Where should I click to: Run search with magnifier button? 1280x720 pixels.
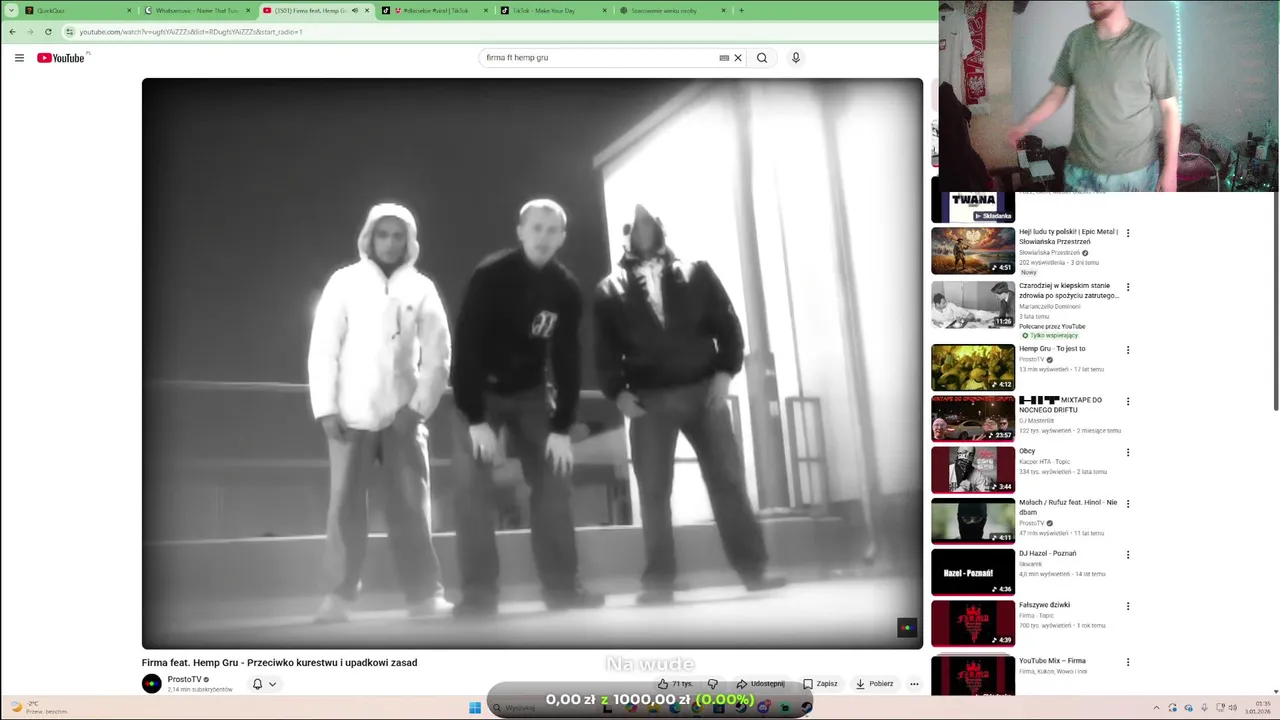coord(762,58)
